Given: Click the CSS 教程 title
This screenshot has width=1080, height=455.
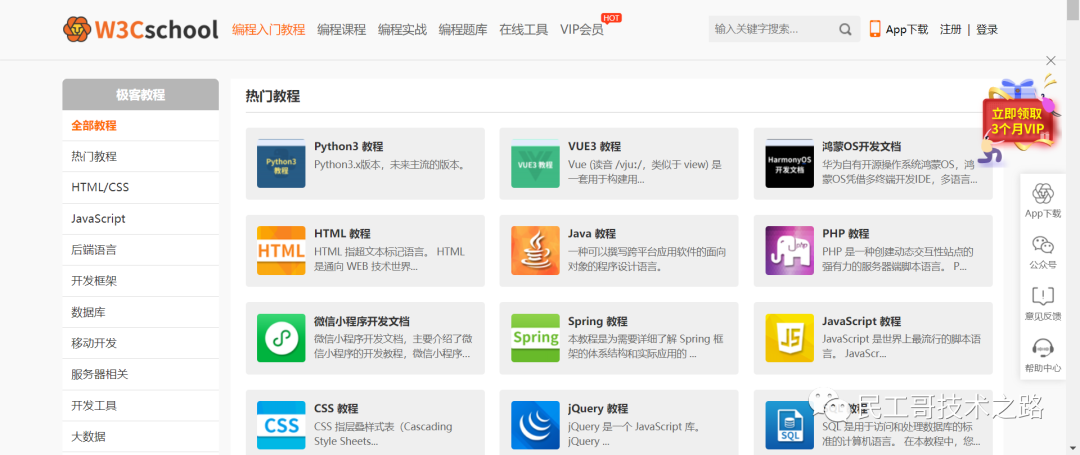Looking at the screenshot, I should point(336,409).
